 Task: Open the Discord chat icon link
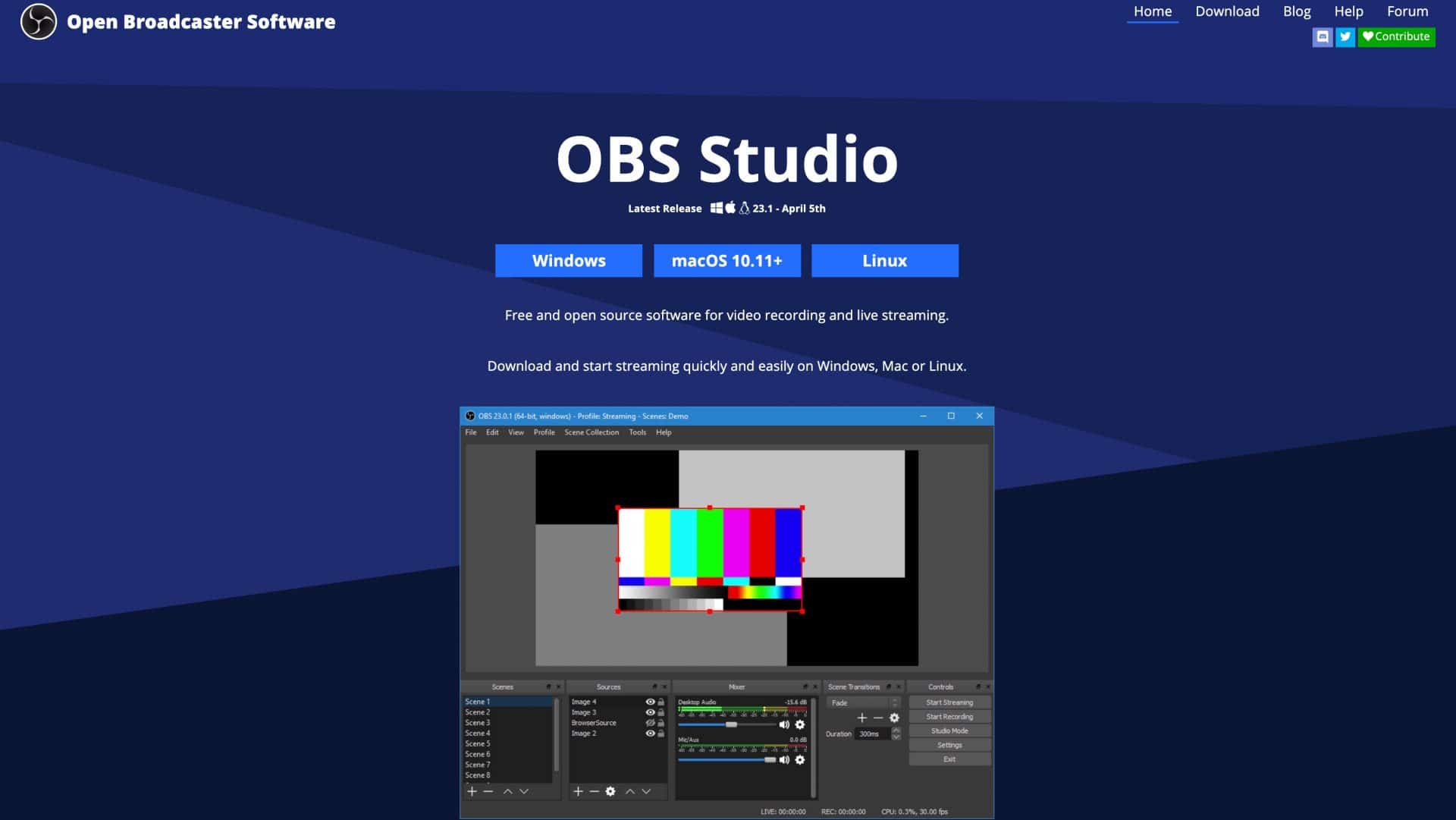[x=1323, y=36]
